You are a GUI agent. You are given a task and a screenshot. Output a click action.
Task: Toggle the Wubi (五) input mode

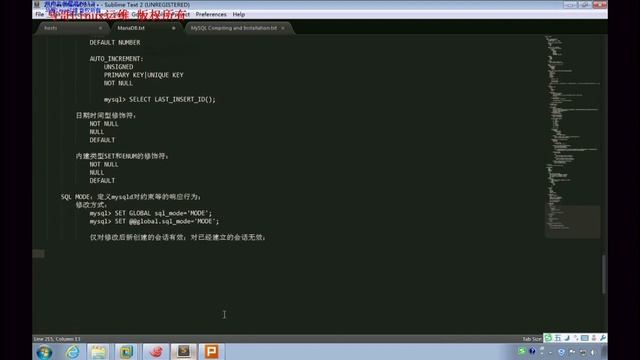click(558, 338)
